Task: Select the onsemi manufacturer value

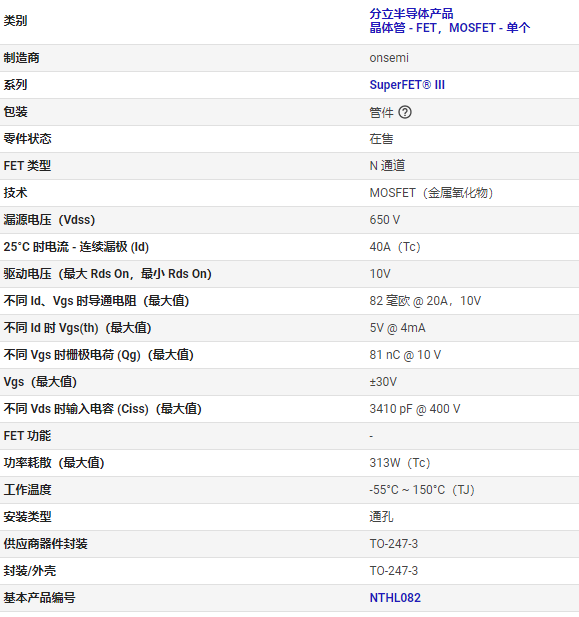Action: coord(389,58)
